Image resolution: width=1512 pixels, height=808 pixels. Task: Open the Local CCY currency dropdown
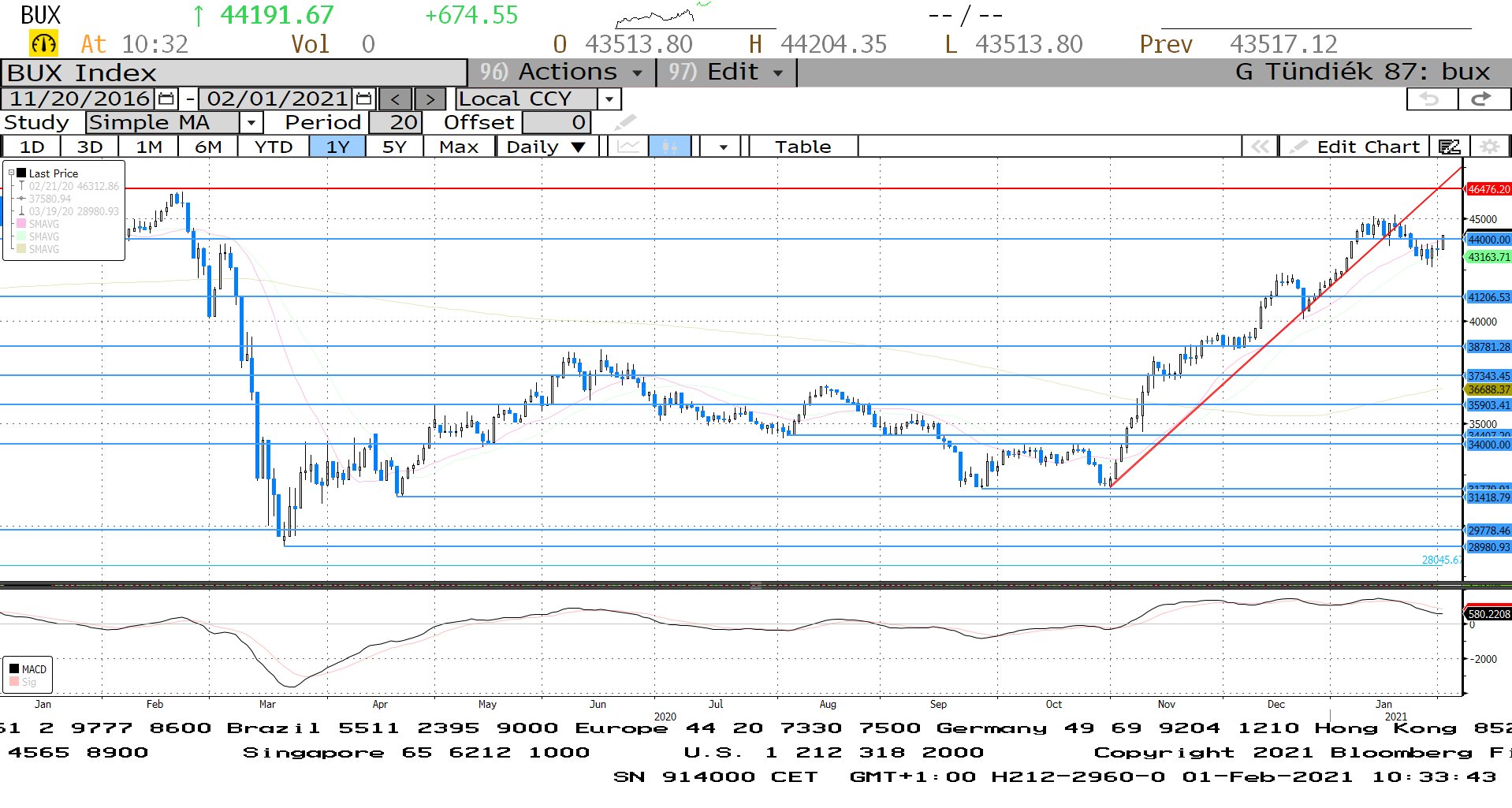pyautogui.click(x=609, y=99)
